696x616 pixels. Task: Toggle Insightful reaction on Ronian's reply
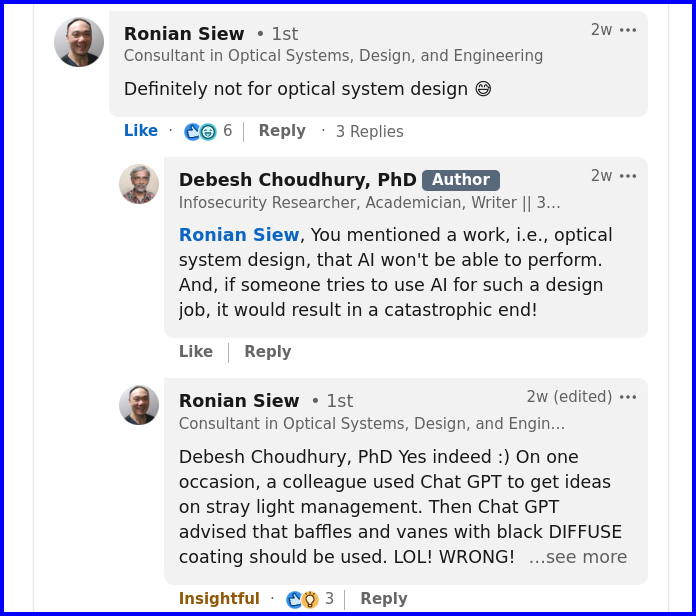click(219, 598)
